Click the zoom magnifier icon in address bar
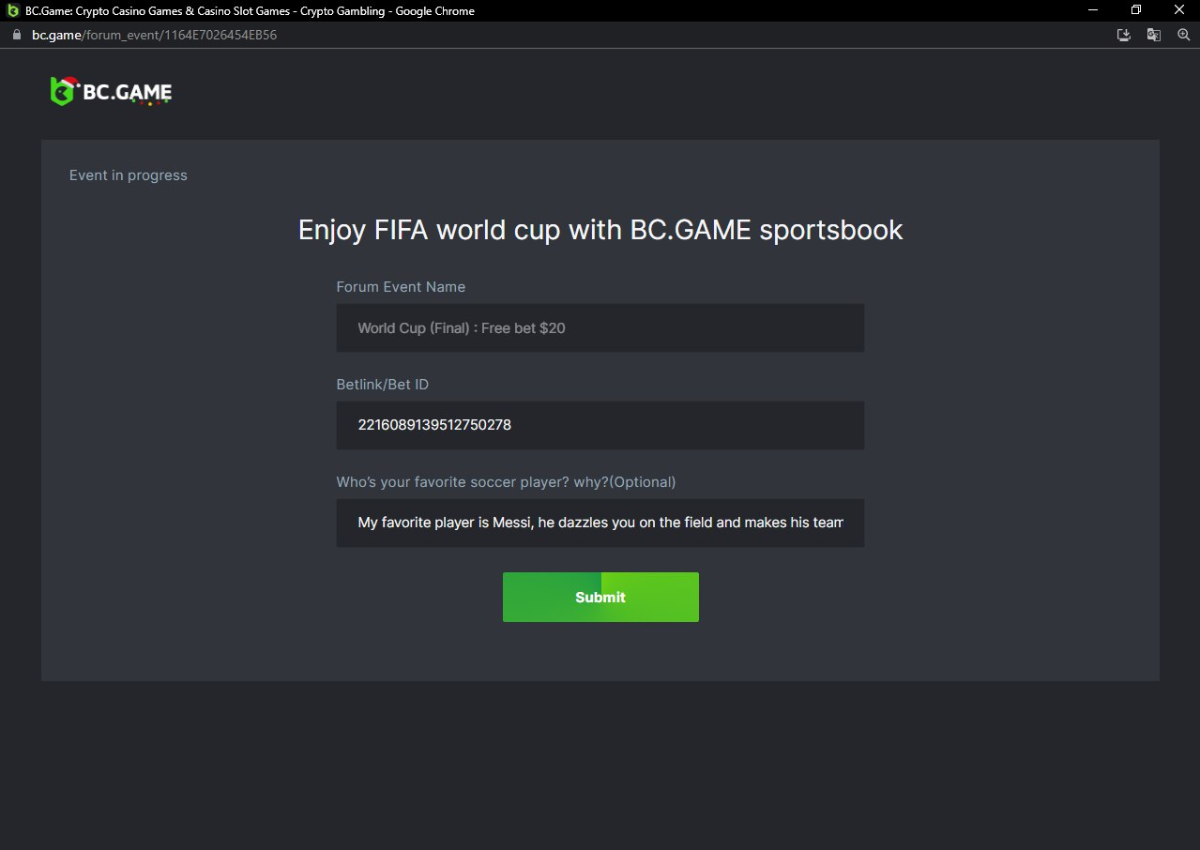The width and height of the screenshot is (1200, 850). click(1183, 35)
